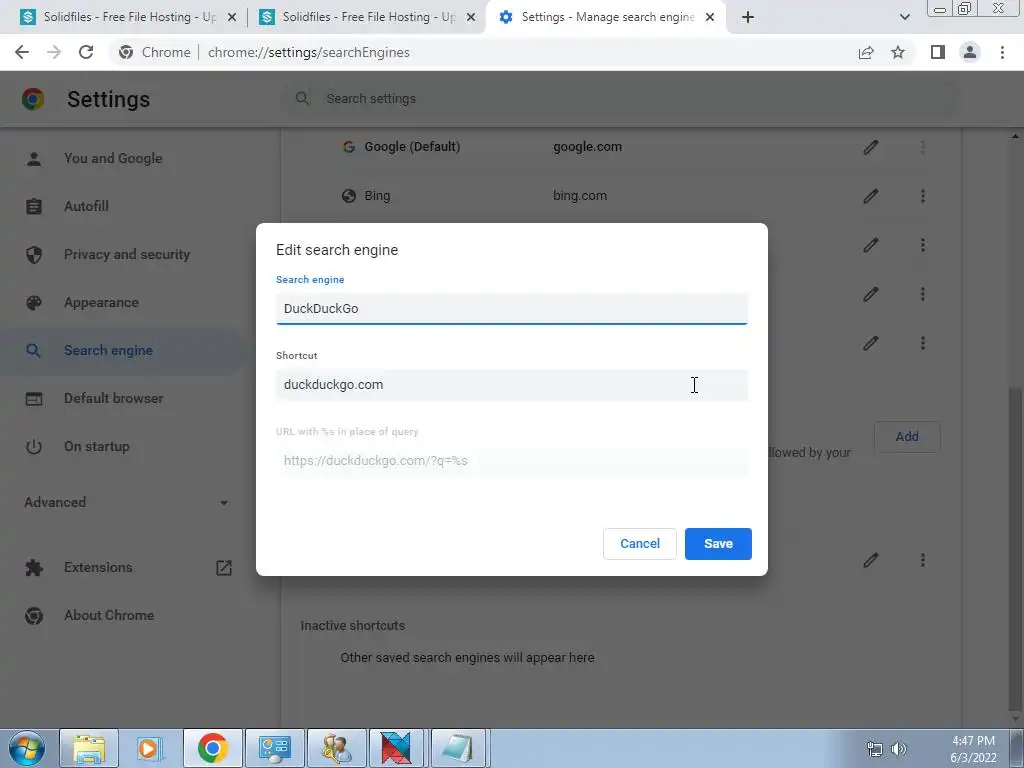
Task: Click Chrome icon in taskbar
Action: 212,748
